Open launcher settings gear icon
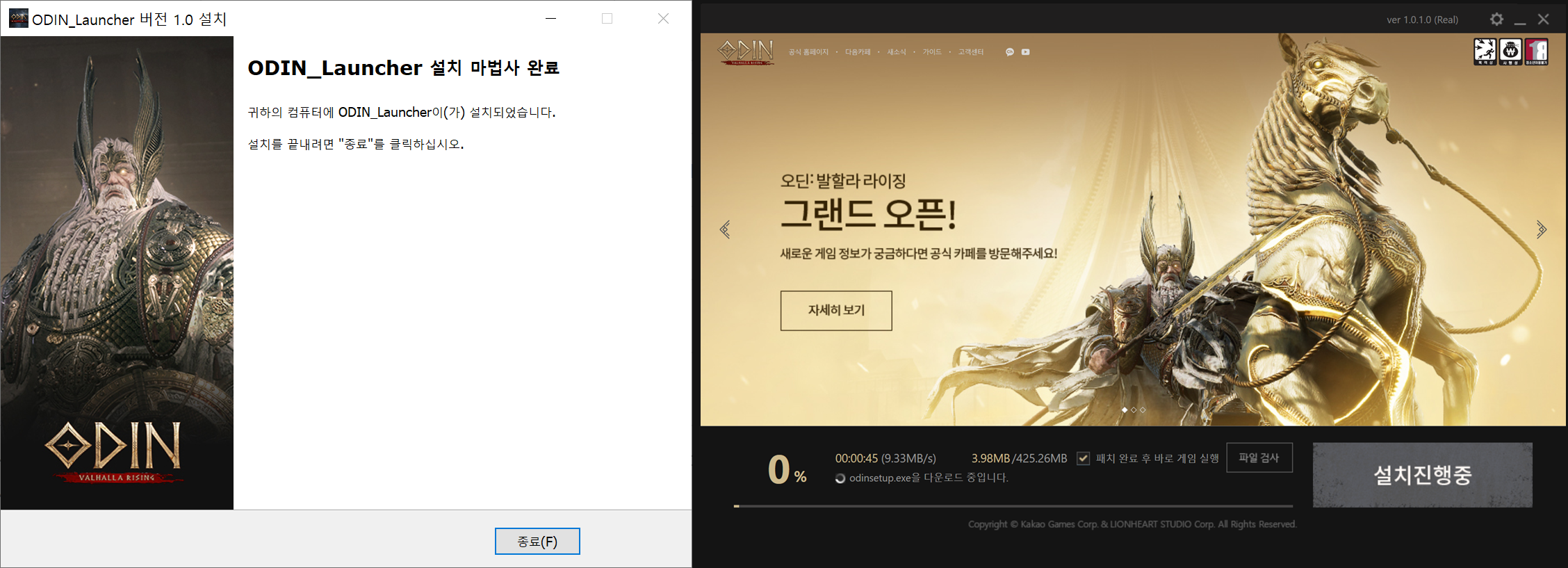 tap(1497, 19)
